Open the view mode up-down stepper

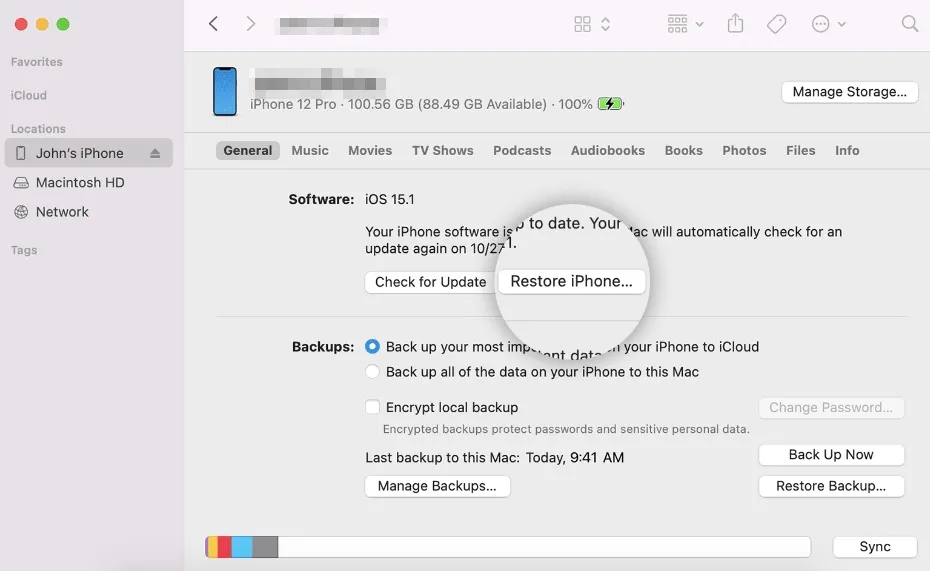coord(606,24)
